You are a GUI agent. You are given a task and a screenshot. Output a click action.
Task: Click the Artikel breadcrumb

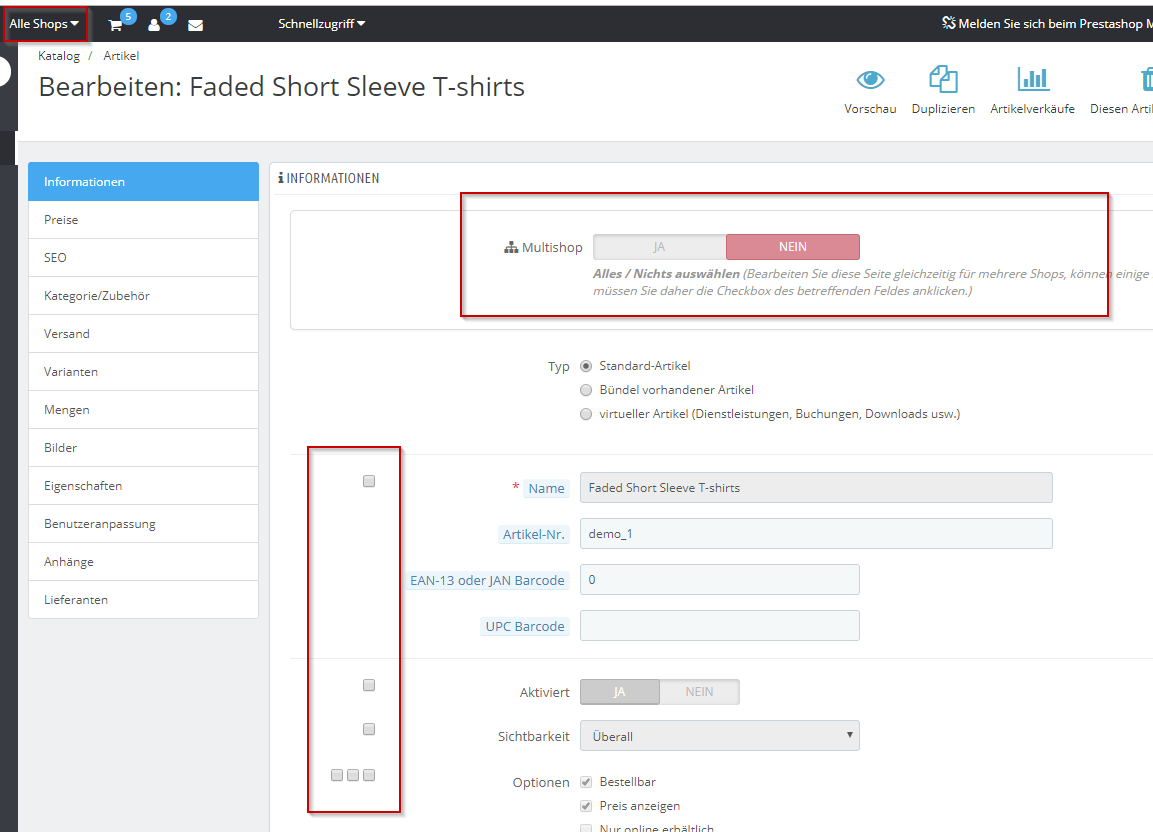121,56
